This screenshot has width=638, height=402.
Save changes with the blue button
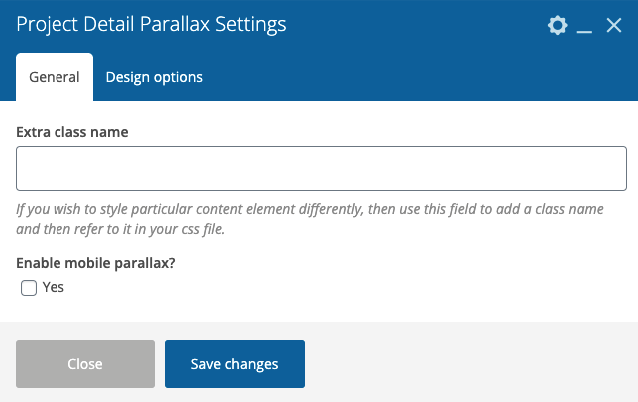pos(235,364)
